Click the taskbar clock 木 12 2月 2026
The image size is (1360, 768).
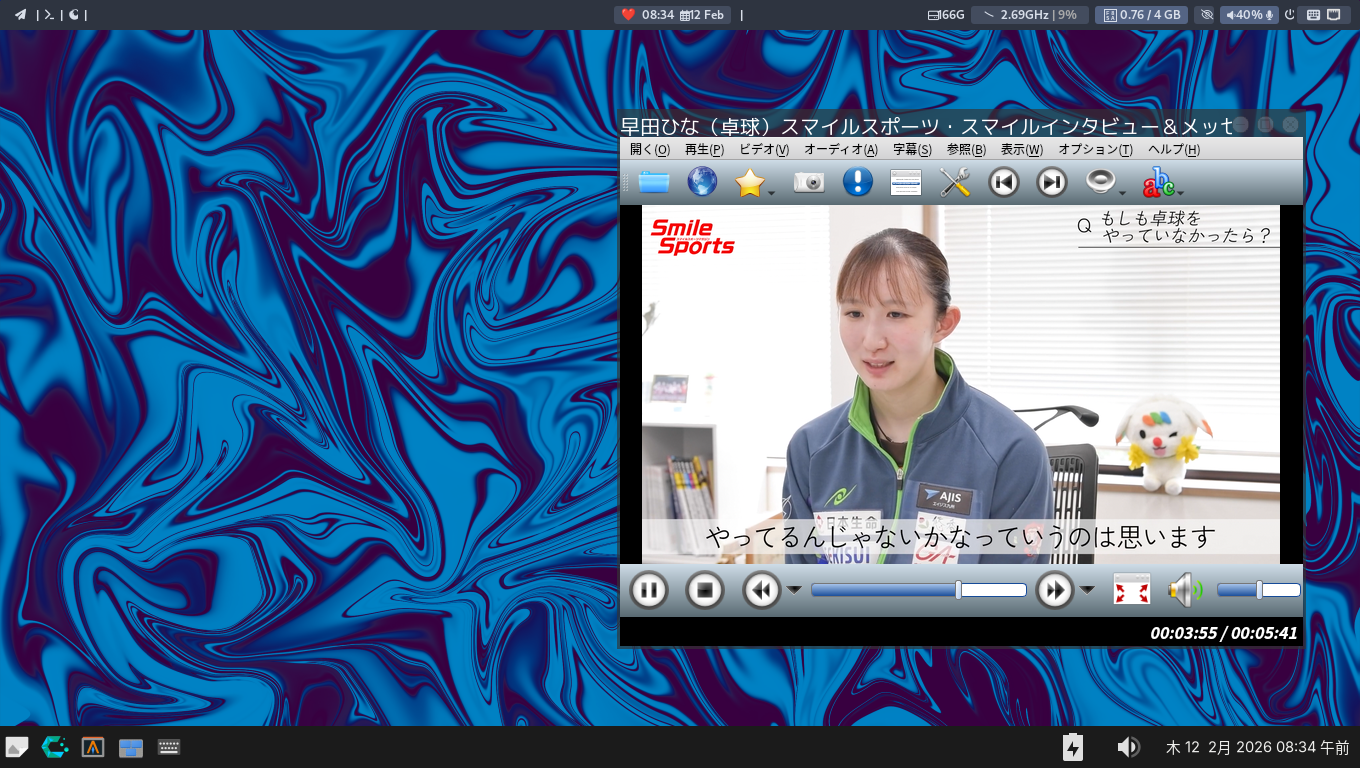1258,747
